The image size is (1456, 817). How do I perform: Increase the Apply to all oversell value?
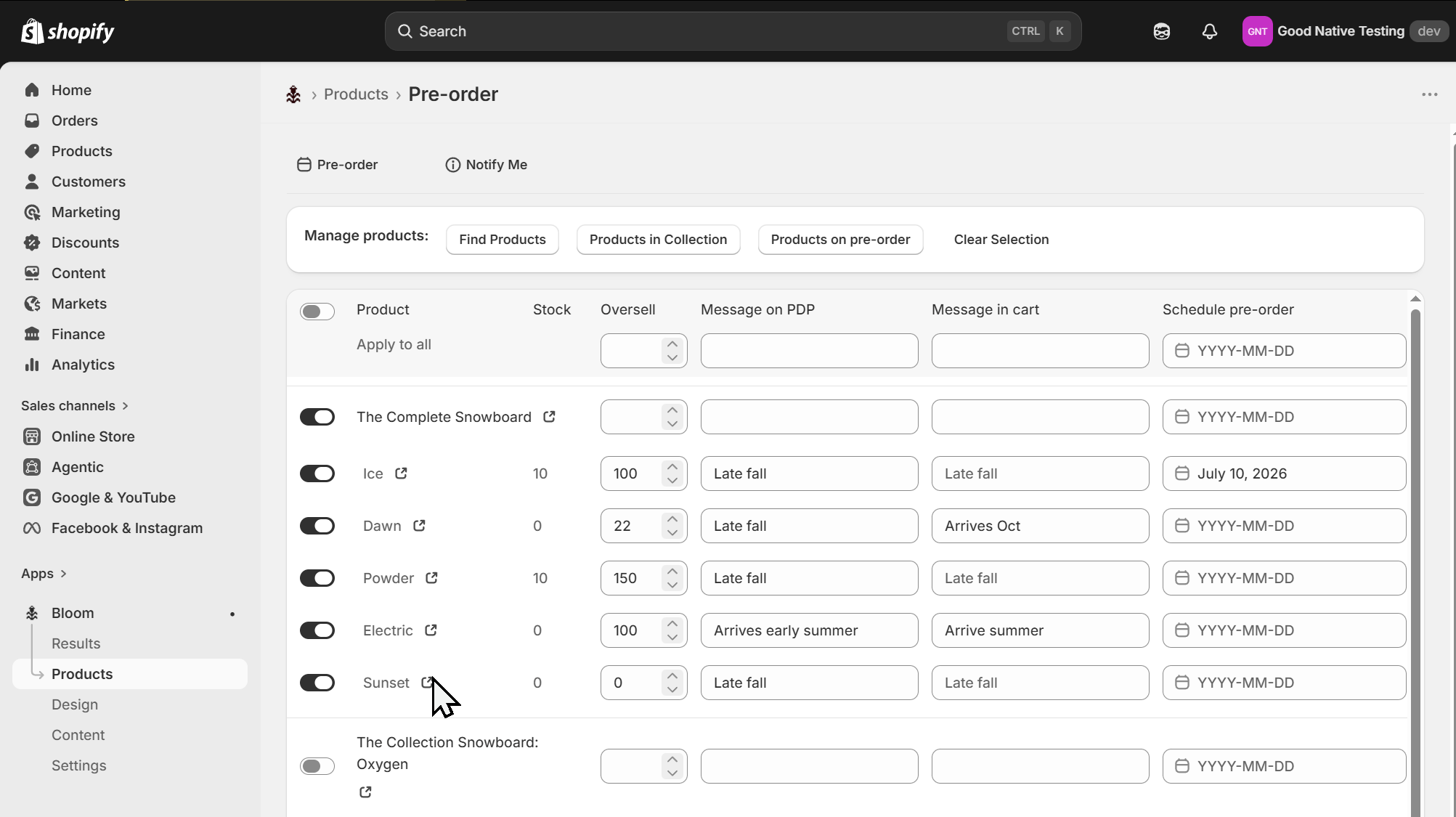672,344
